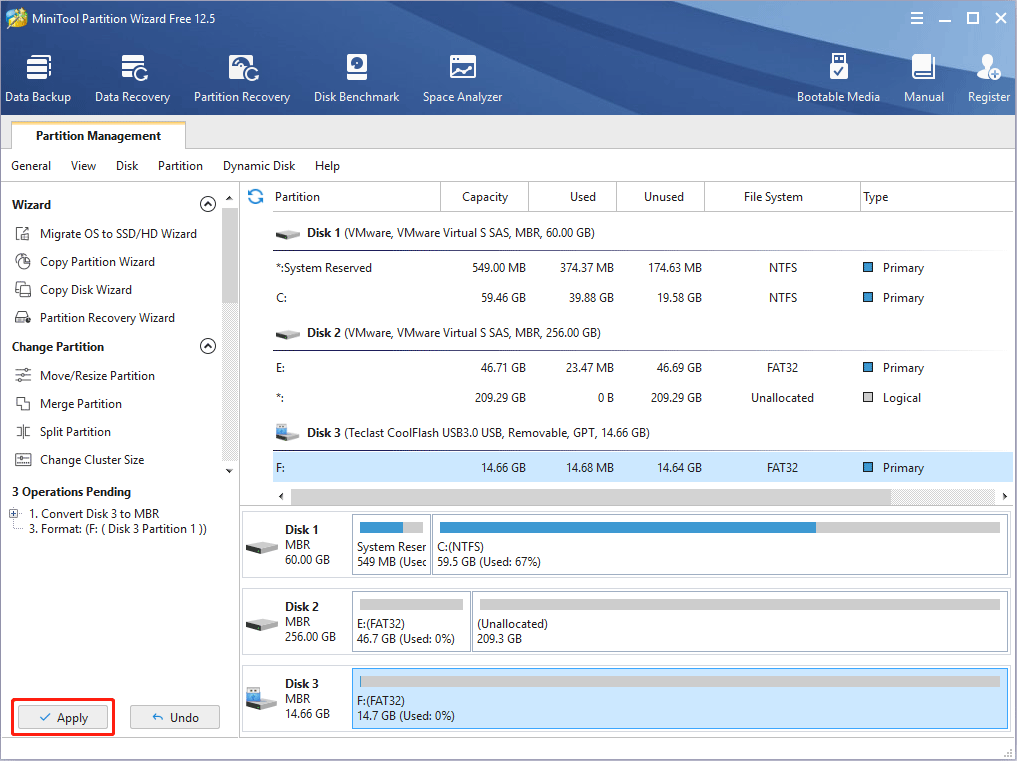Open the Data Backup tool
The height and width of the screenshot is (761, 1017).
tap(38, 79)
